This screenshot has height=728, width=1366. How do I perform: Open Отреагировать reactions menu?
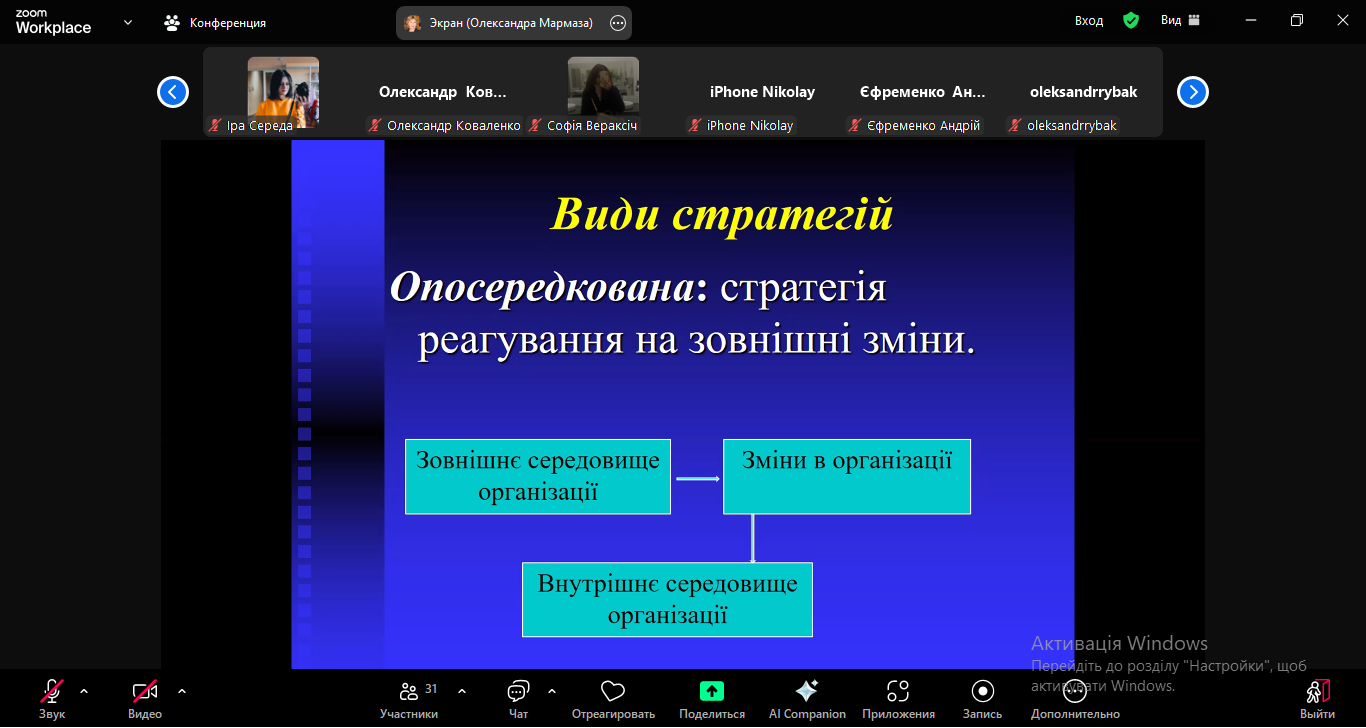(613, 699)
